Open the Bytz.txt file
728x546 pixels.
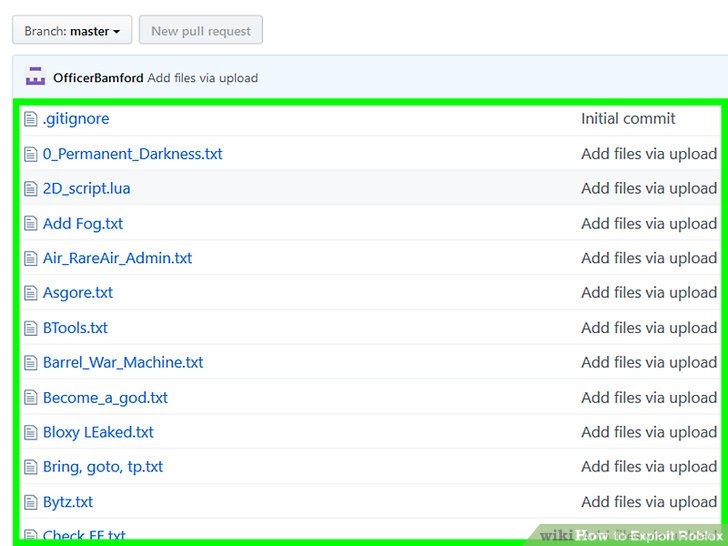click(68, 502)
